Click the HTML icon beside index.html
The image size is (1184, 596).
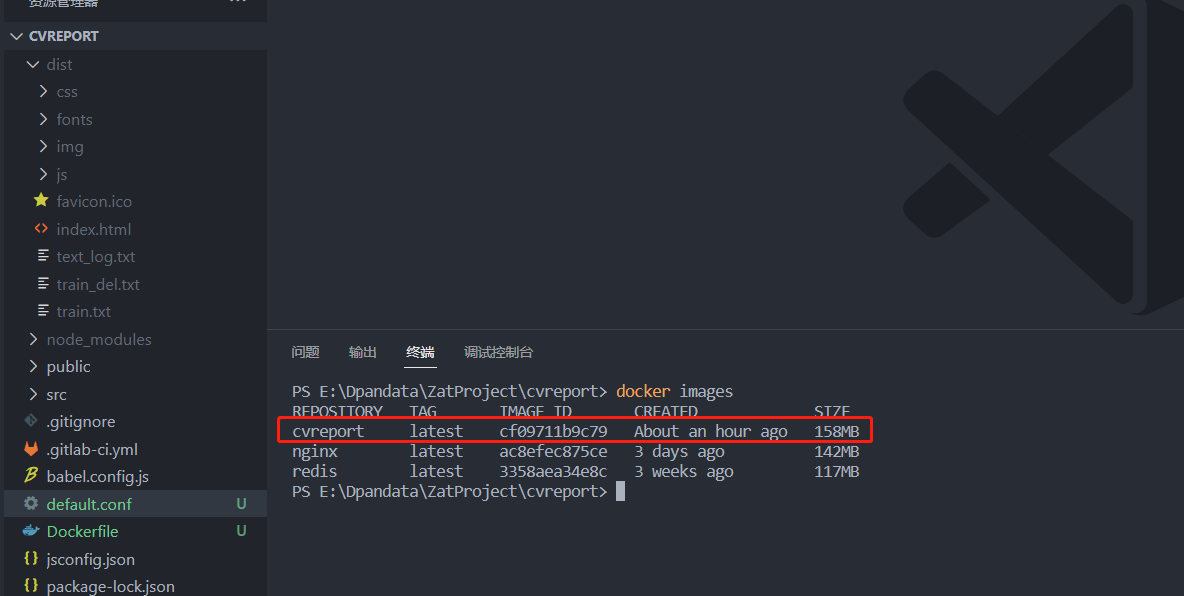coord(41,228)
